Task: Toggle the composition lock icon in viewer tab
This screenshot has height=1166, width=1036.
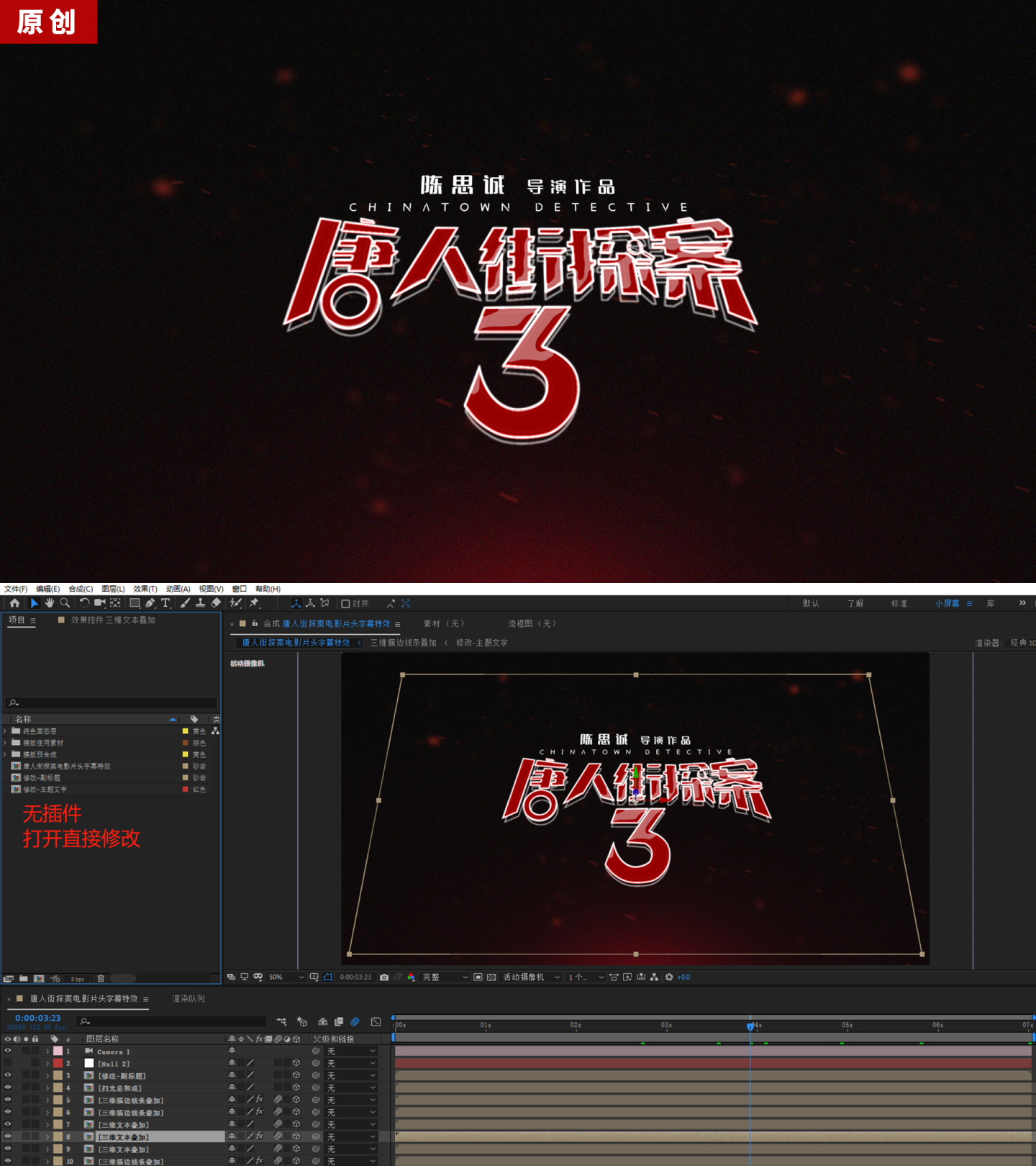Action: click(x=255, y=623)
